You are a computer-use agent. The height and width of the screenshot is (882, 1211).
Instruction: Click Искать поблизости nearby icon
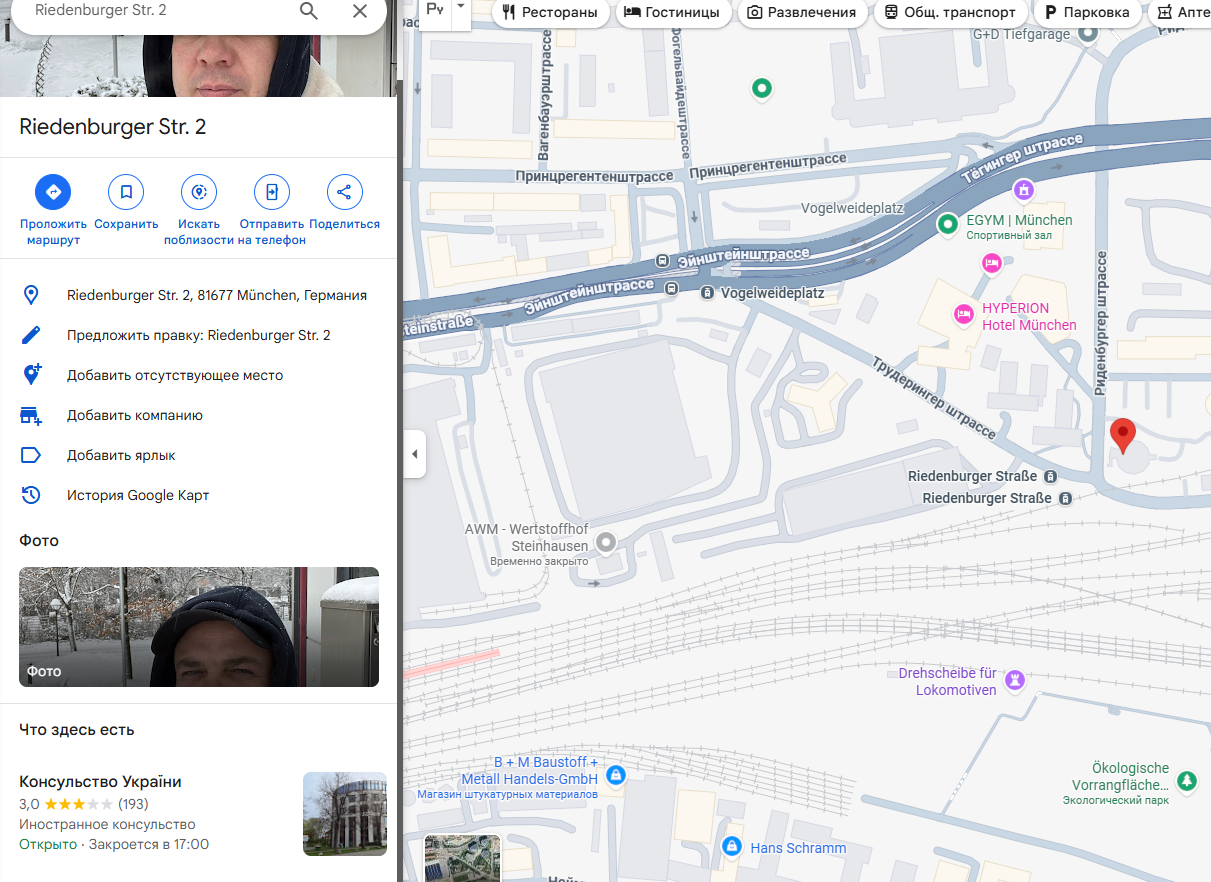tap(199, 191)
